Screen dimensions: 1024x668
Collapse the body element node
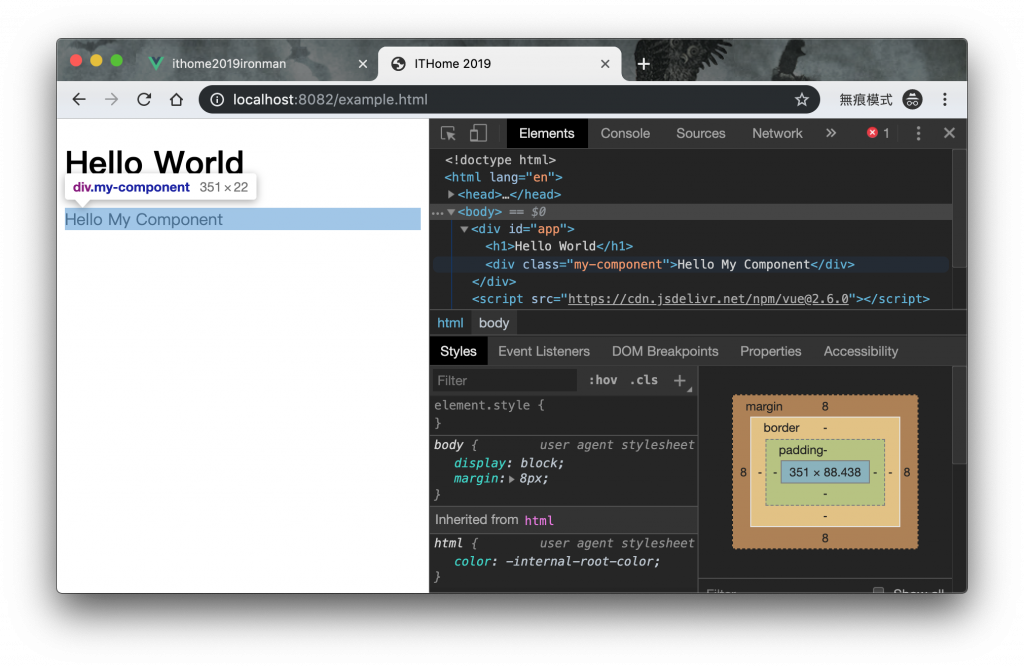451,212
